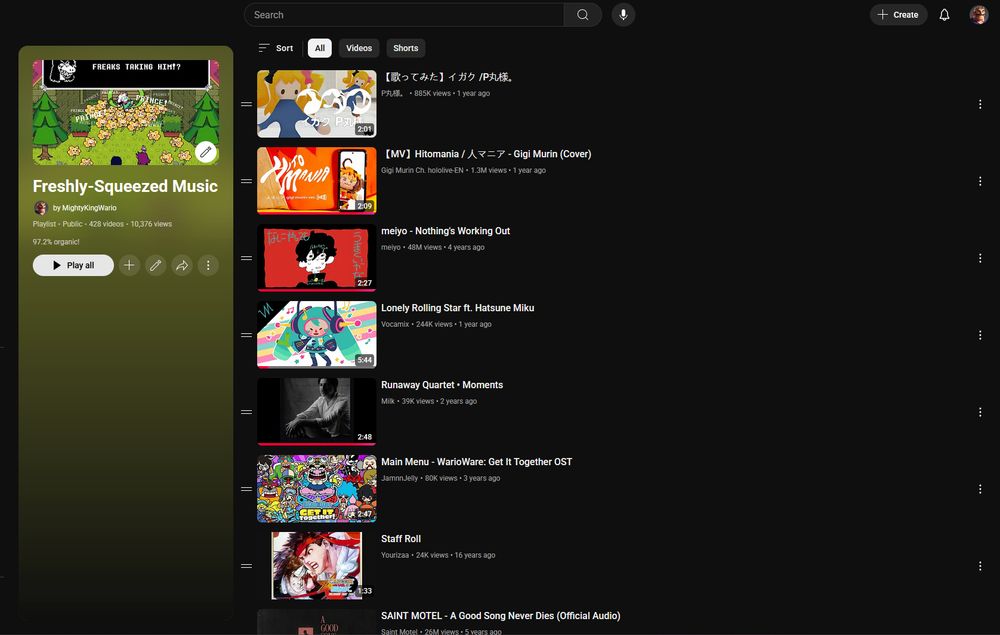Click title meiyo - Nothing's Working Out

tap(445, 231)
